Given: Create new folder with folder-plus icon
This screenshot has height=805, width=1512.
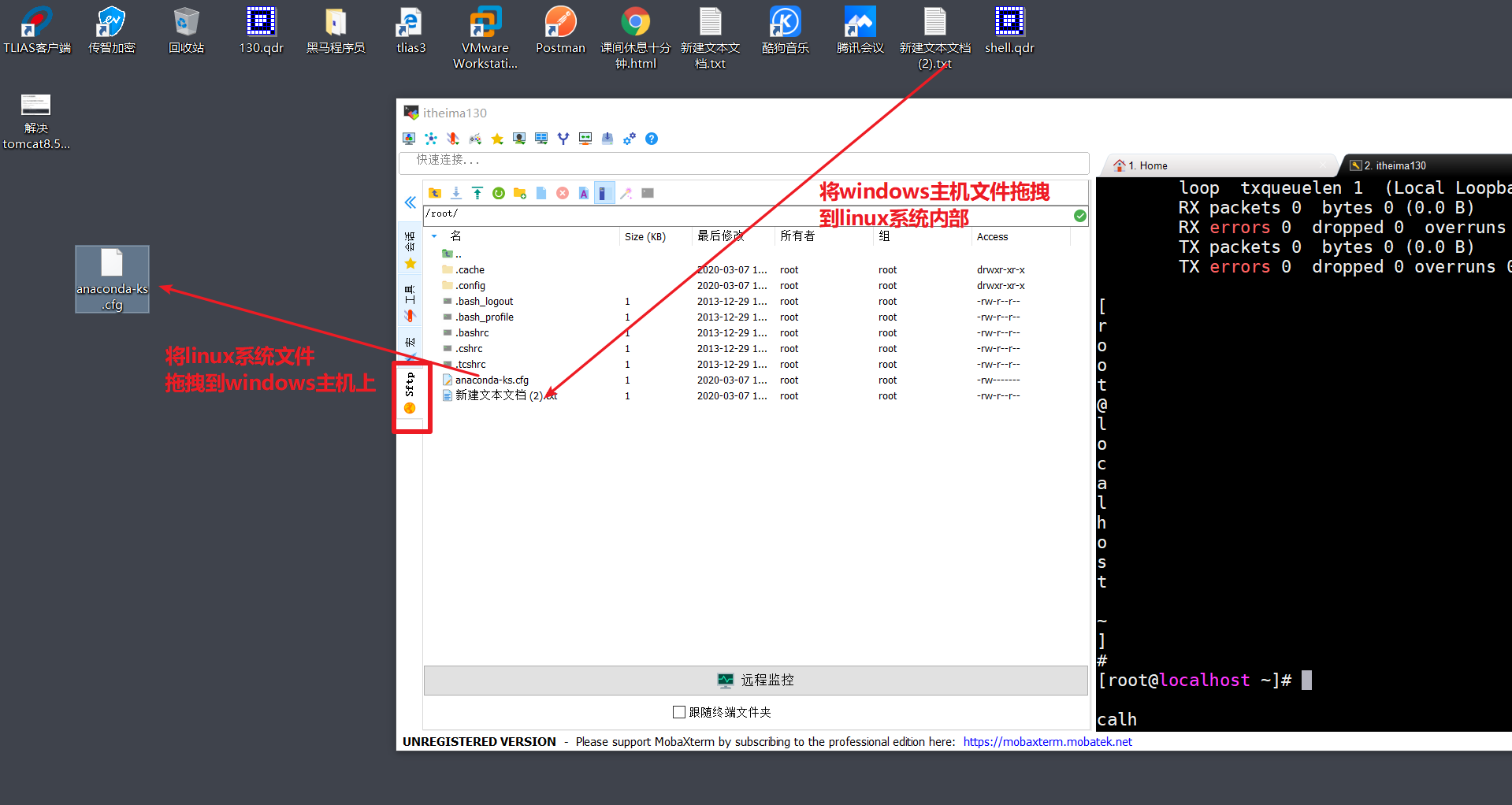Looking at the screenshot, I should pyautogui.click(x=520, y=193).
